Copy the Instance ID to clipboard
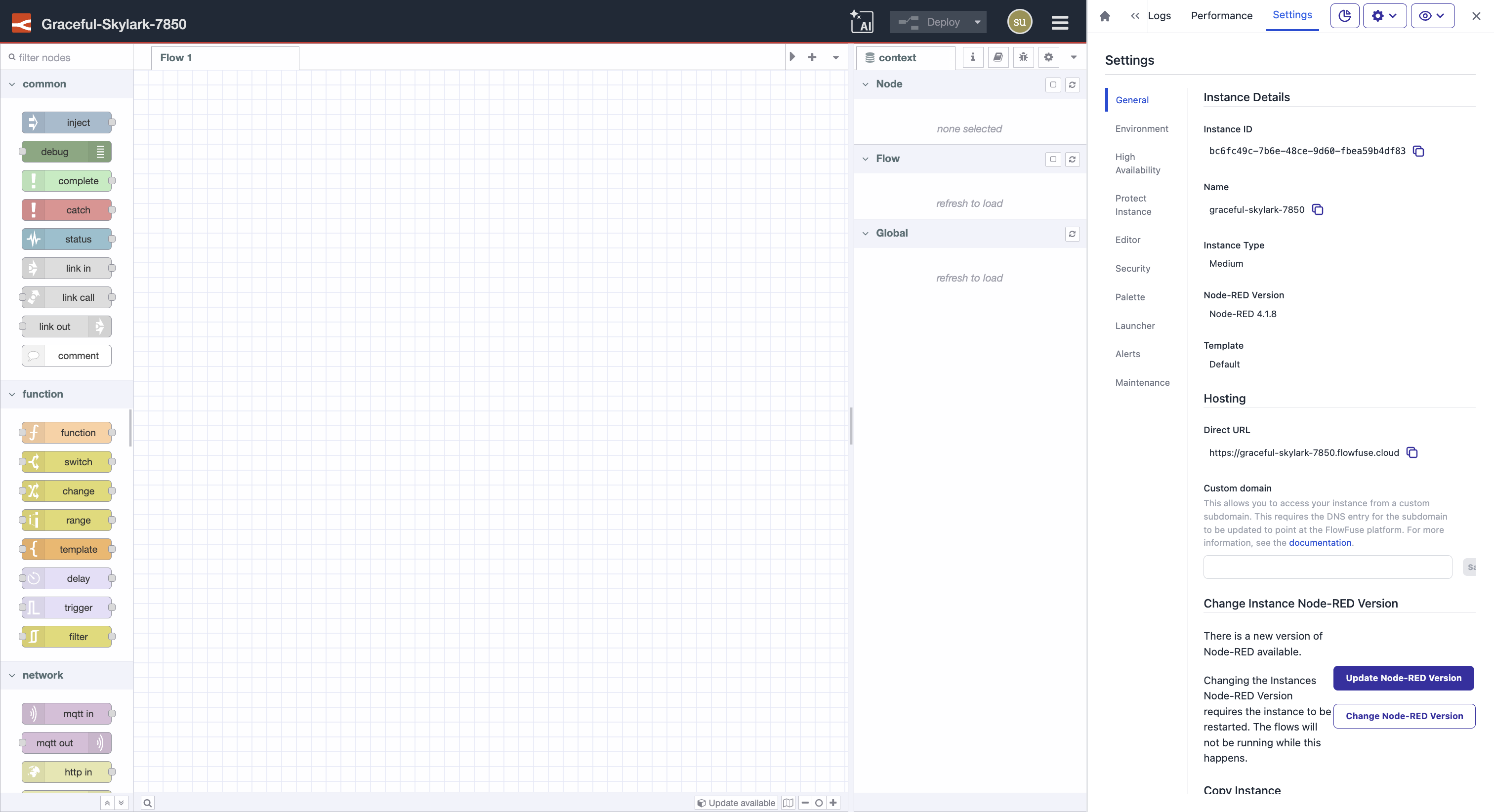 click(1418, 151)
